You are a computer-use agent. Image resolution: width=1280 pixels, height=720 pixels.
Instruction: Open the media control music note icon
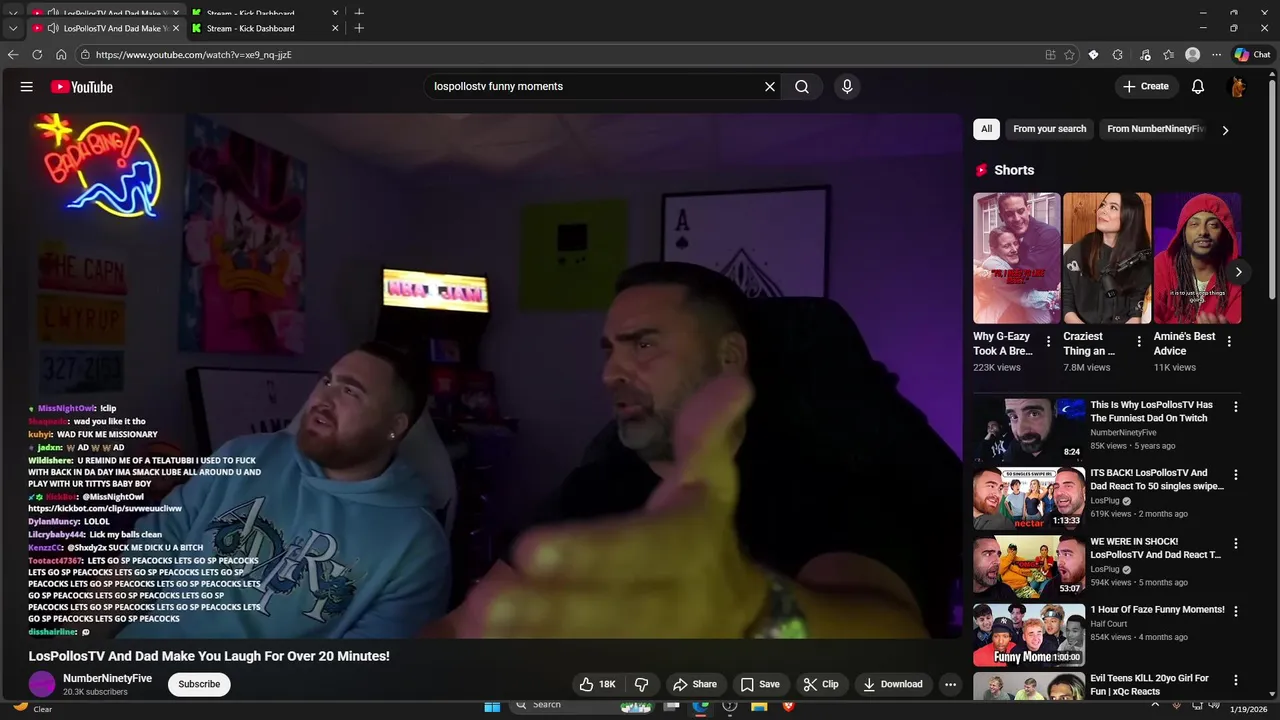pos(1143,55)
